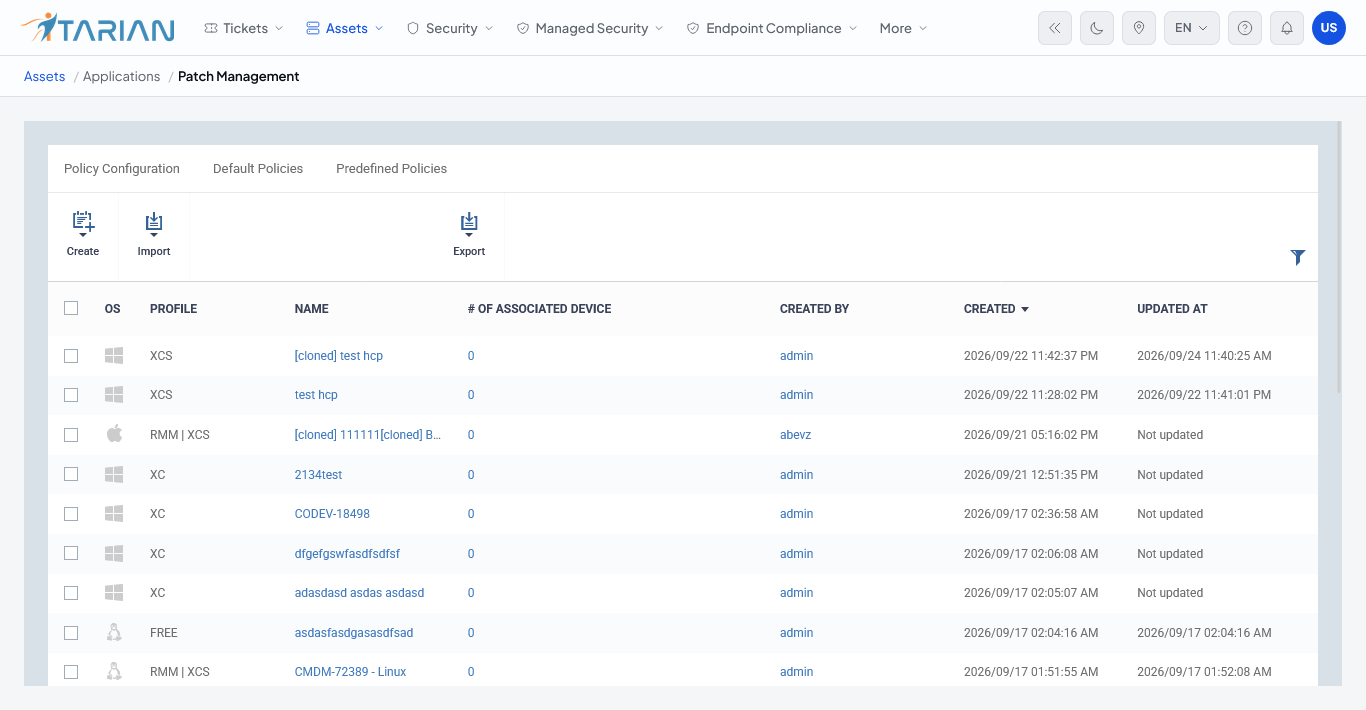Switch to Default Policies tab
This screenshot has height=710, width=1366.
[258, 168]
